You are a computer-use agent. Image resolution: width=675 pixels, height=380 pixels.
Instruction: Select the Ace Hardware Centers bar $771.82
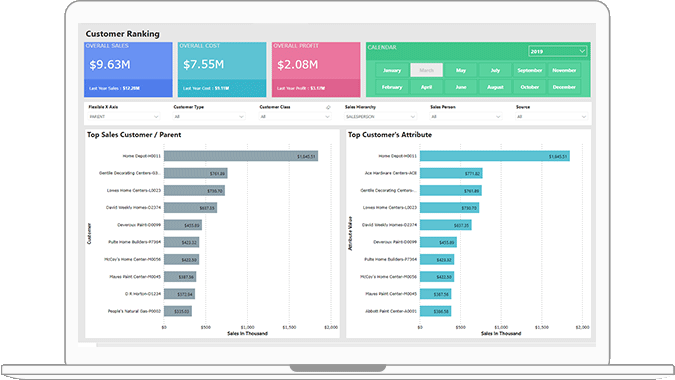click(451, 173)
